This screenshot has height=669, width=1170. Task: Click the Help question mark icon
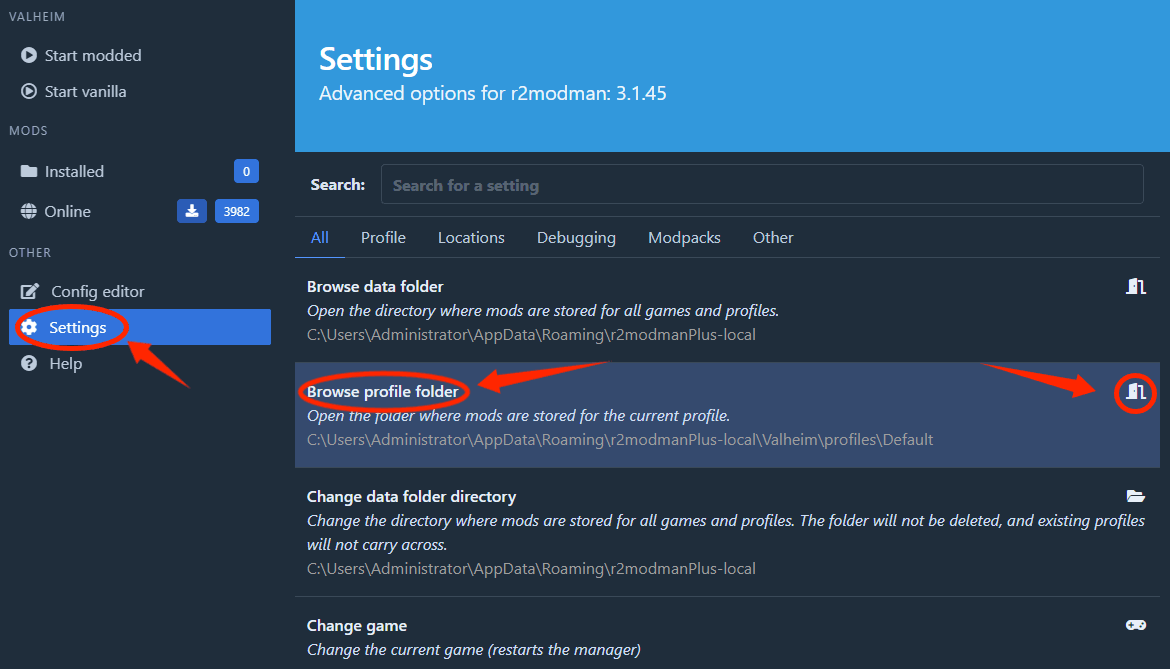(29, 363)
